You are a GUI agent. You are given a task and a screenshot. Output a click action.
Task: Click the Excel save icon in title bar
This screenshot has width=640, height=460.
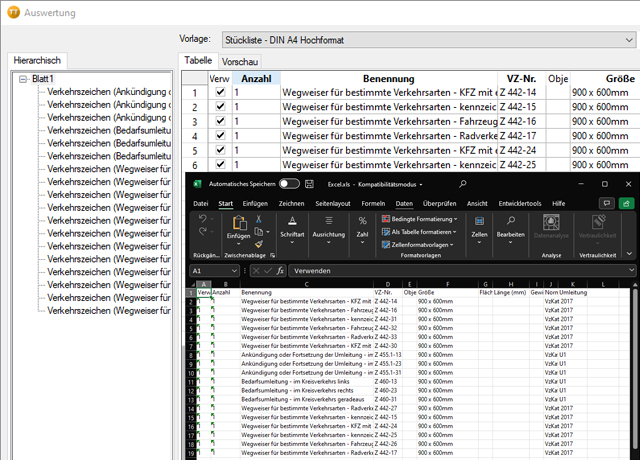pos(309,184)
